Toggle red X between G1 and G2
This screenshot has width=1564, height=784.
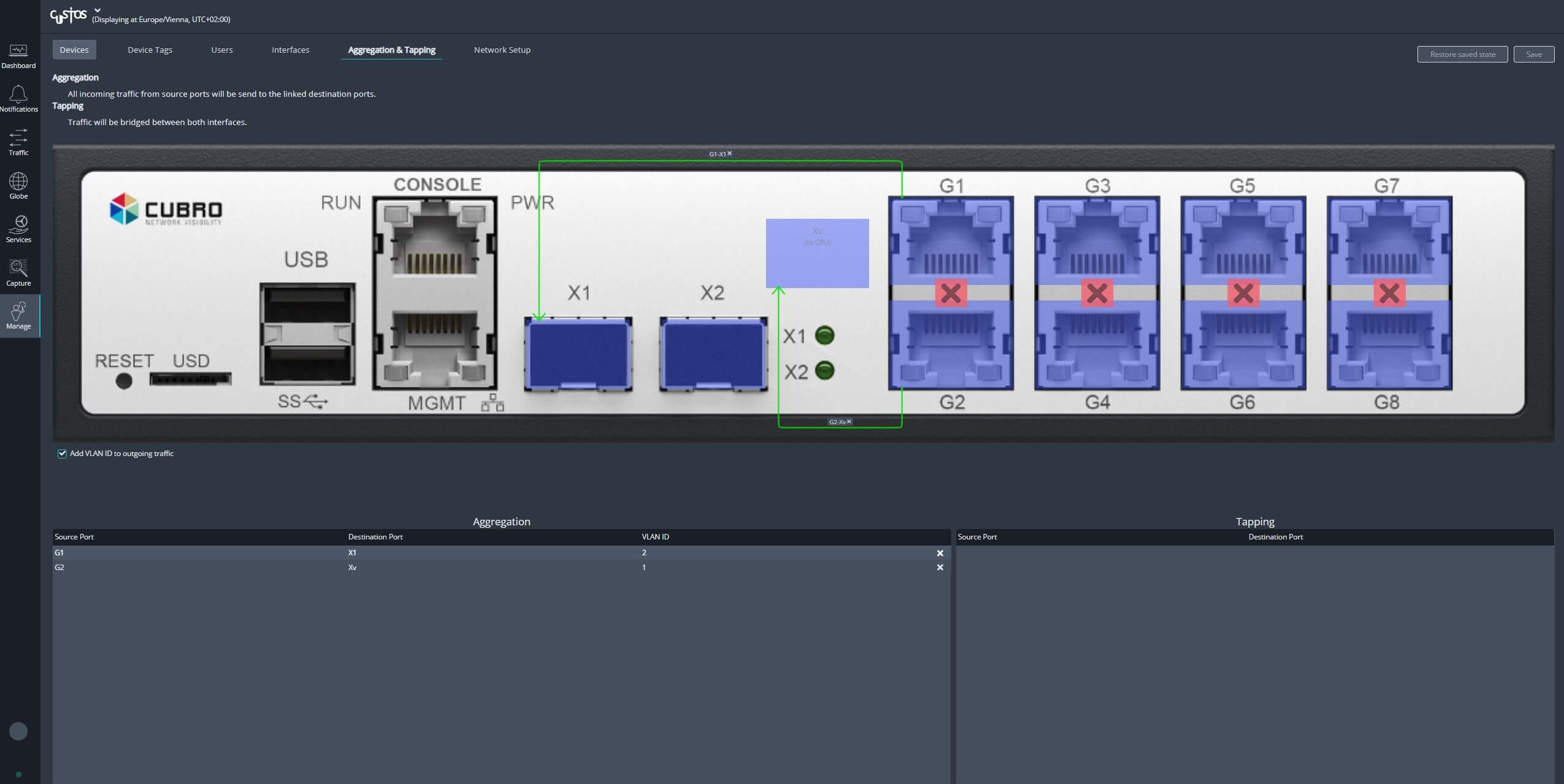[951, 293]
